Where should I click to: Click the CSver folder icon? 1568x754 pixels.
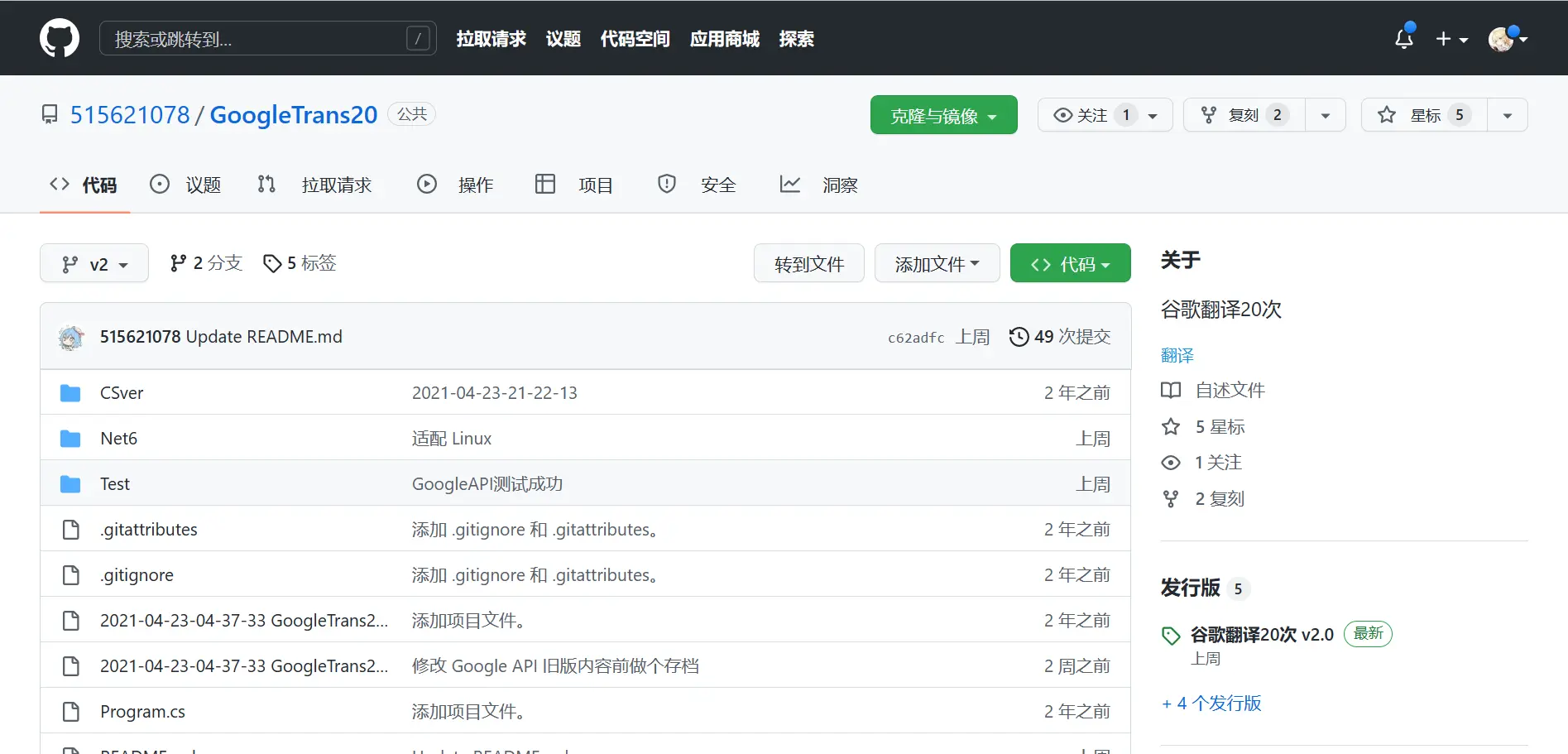[70, 393]
